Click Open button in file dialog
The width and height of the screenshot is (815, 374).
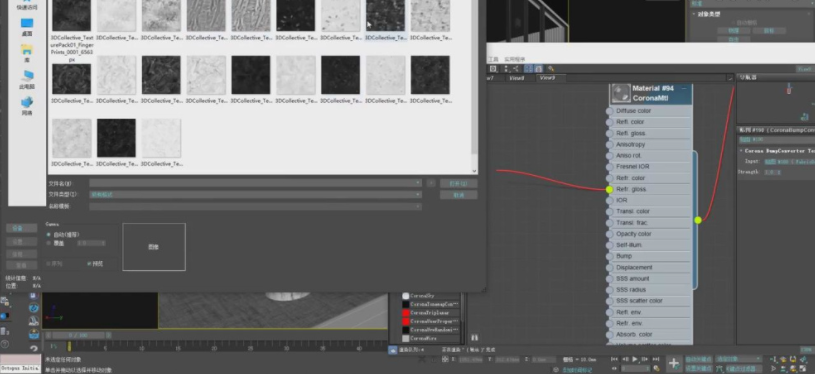point(458,183)
